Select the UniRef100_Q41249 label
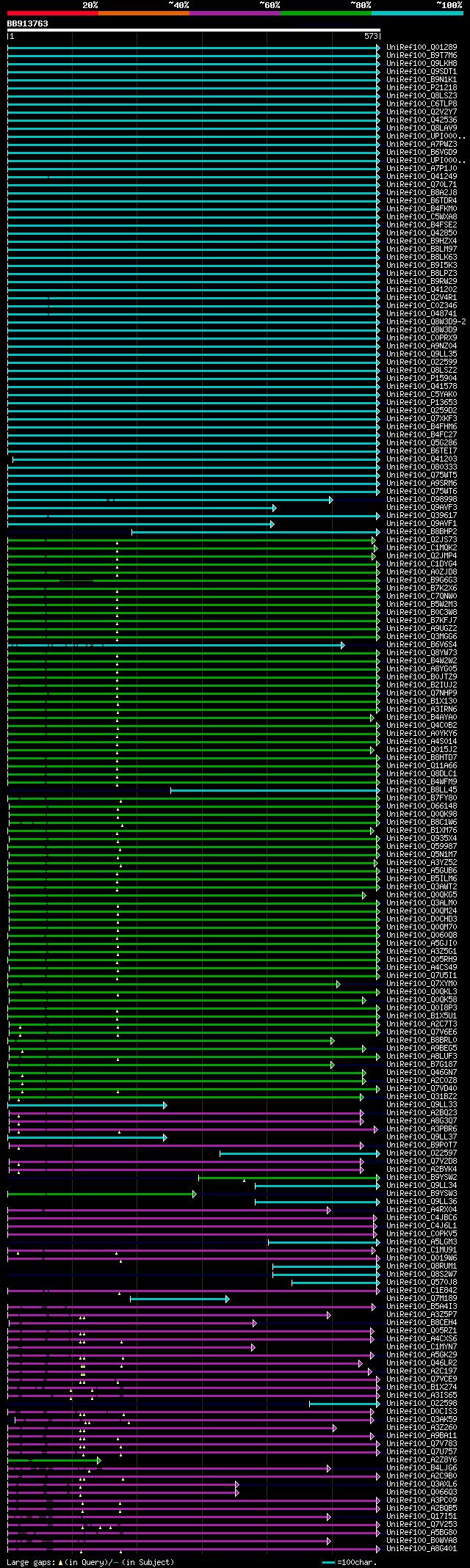 click(422, 176)
